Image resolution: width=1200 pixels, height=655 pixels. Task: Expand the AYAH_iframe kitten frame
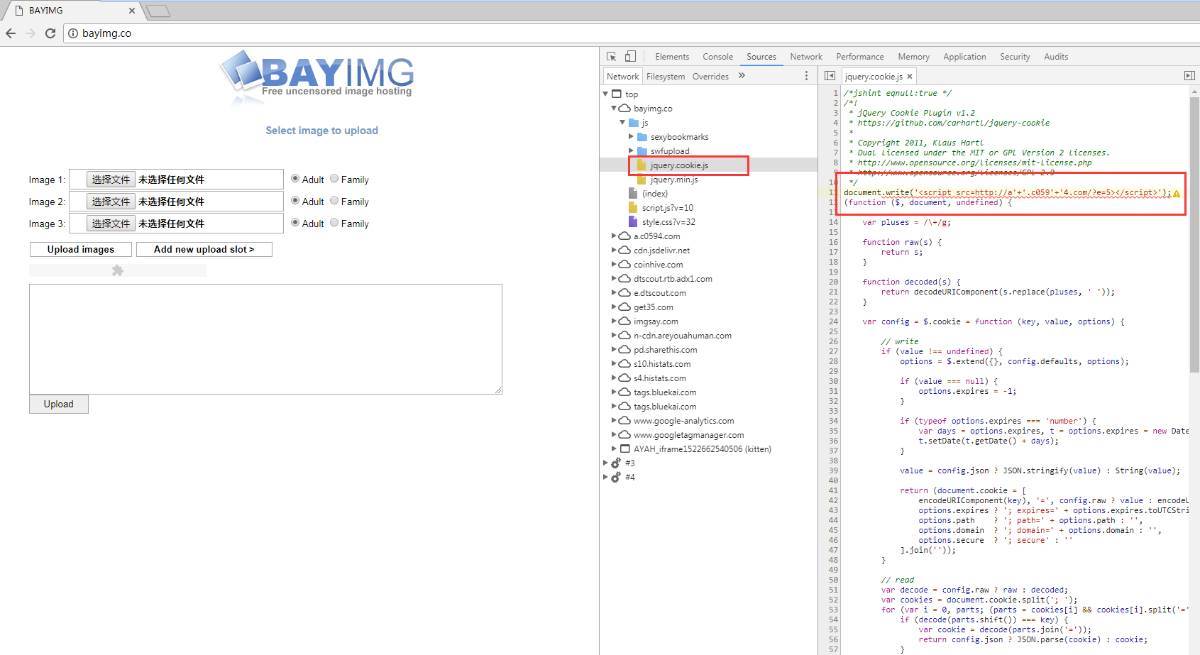(614, 449)
